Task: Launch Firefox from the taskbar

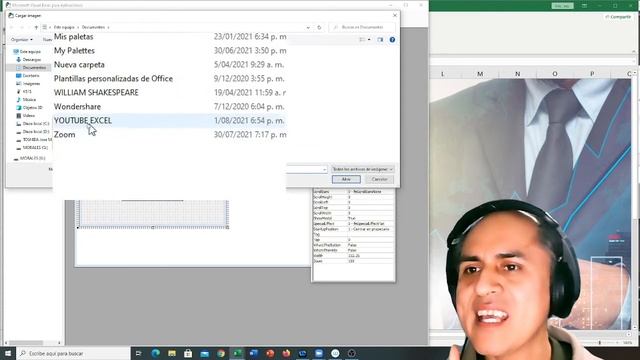Action: click(x=286, y=353)
